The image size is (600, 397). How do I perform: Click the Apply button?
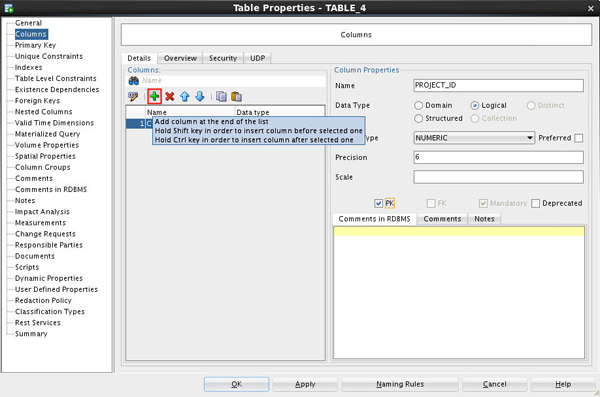305,384
